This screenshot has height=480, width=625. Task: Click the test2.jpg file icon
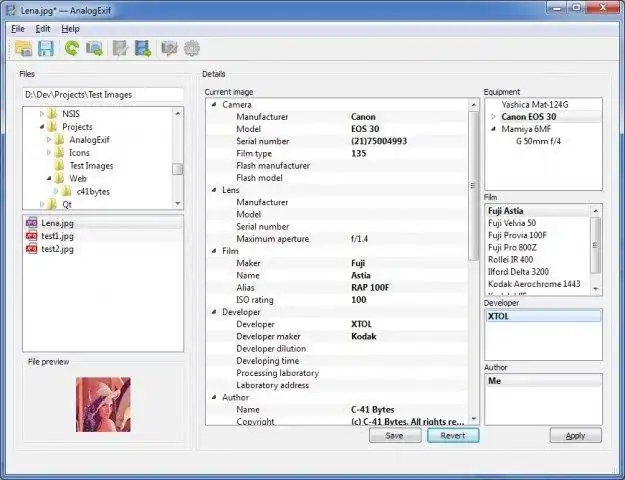pyautogui.click(x=31, y=249)
